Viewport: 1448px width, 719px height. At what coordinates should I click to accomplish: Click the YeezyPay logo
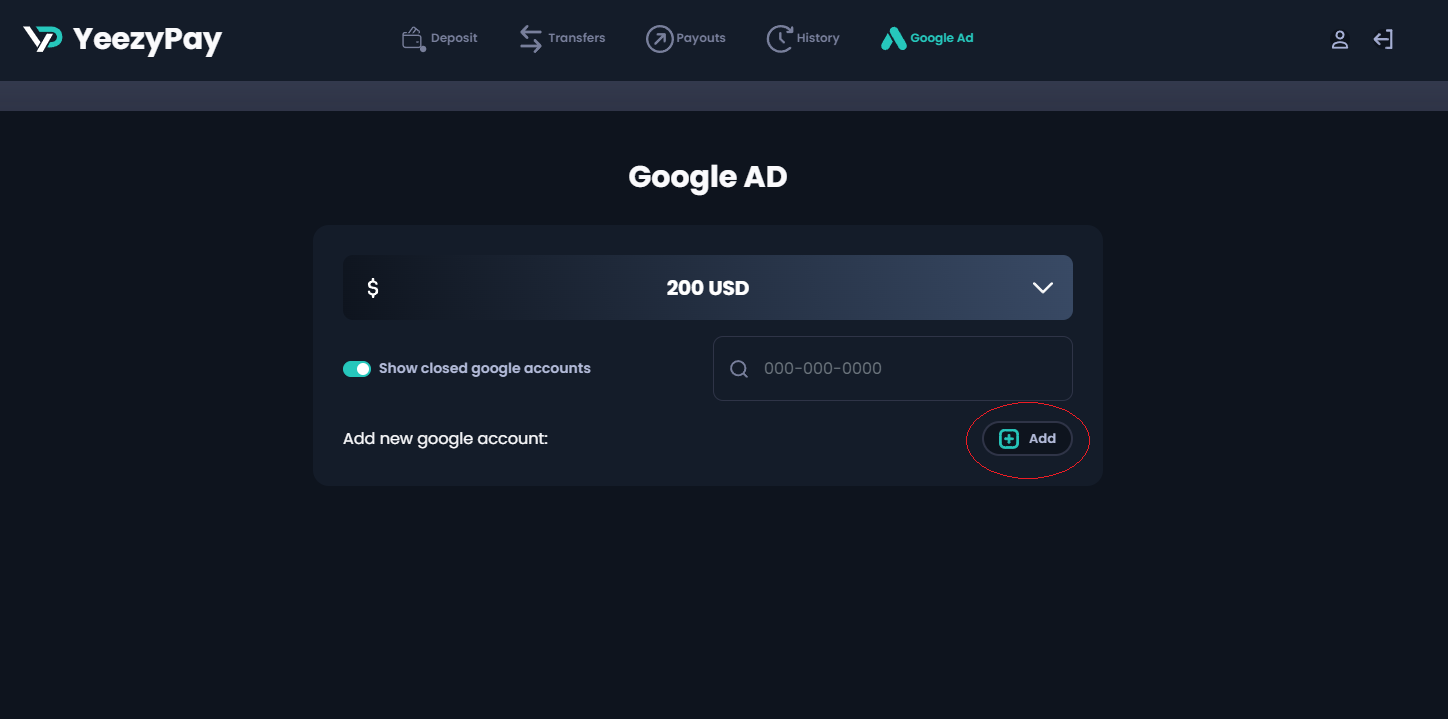pyautogui.click(x=122, y=39)
